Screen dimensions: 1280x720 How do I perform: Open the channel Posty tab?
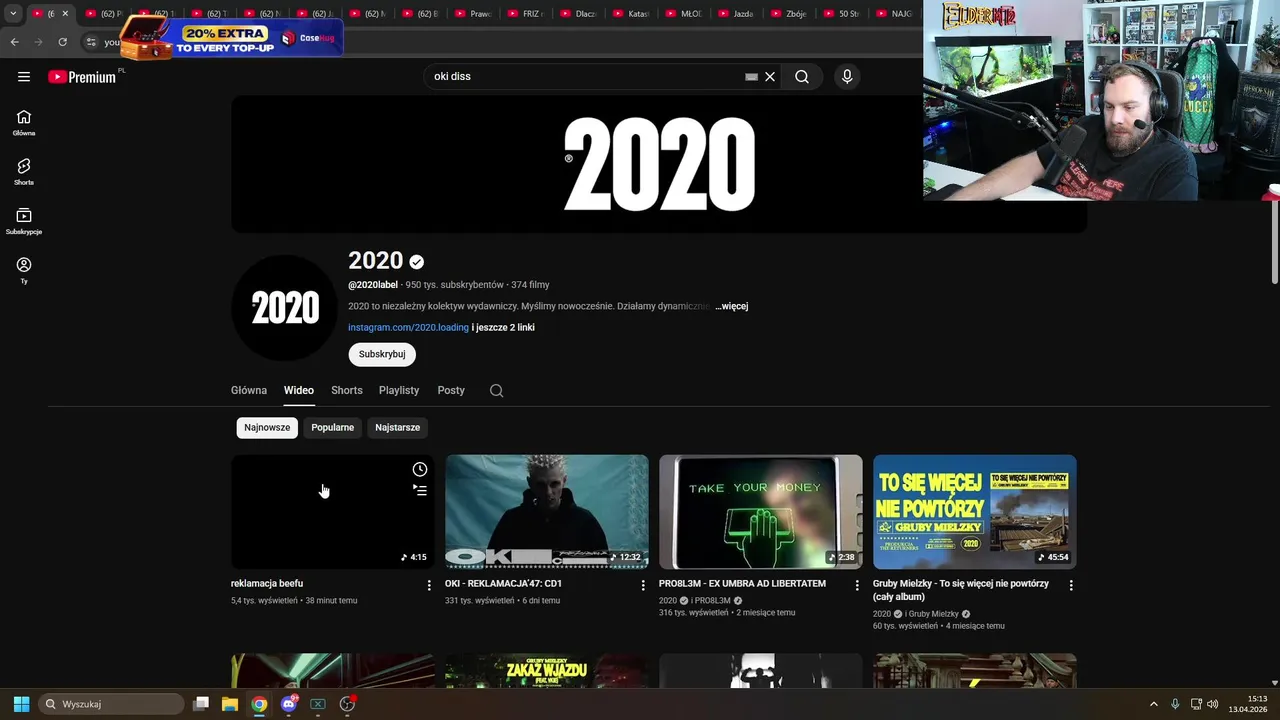tap(451, 390)
